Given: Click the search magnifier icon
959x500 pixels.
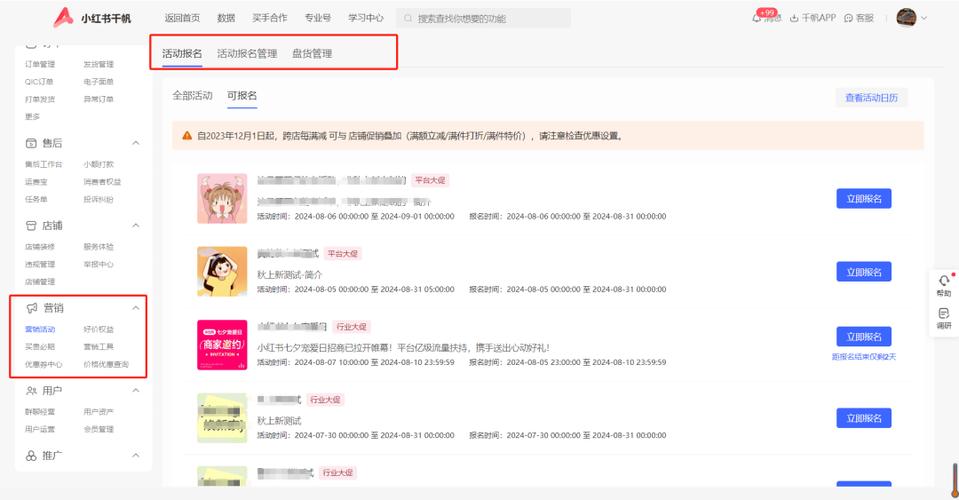Looking at the screenshot, I should click(407, 18).
